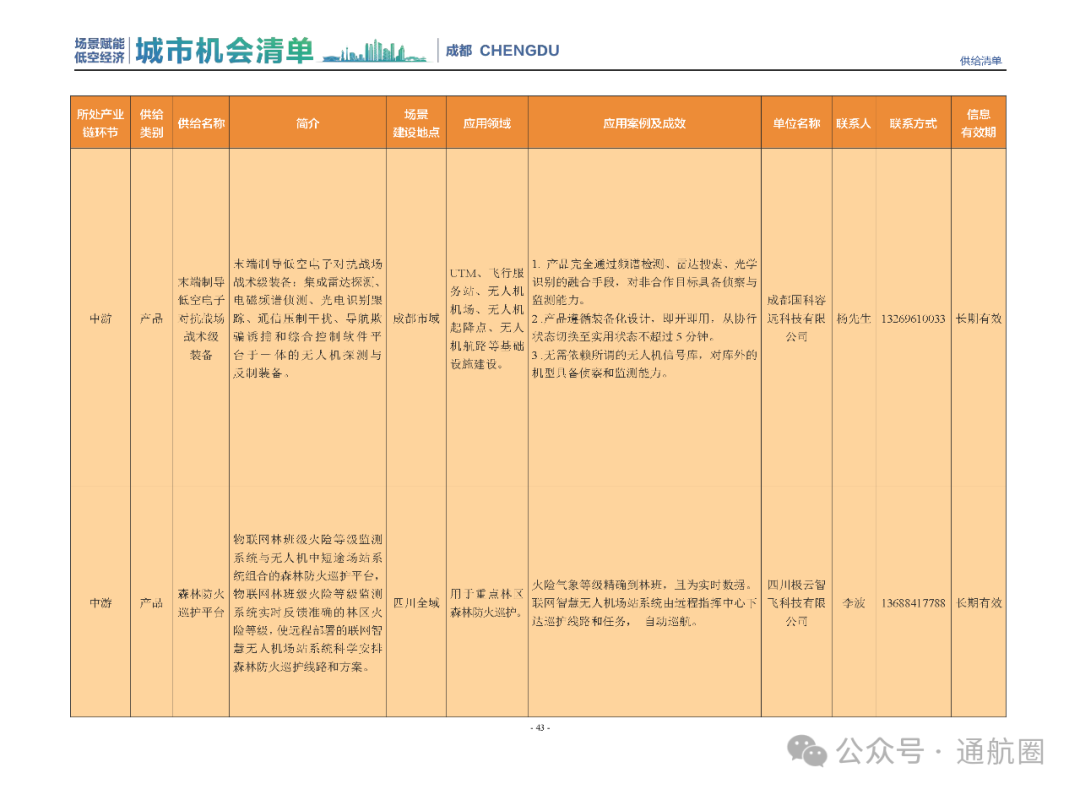Click the '场景赋能低空经济' header text

coord(99,51)
